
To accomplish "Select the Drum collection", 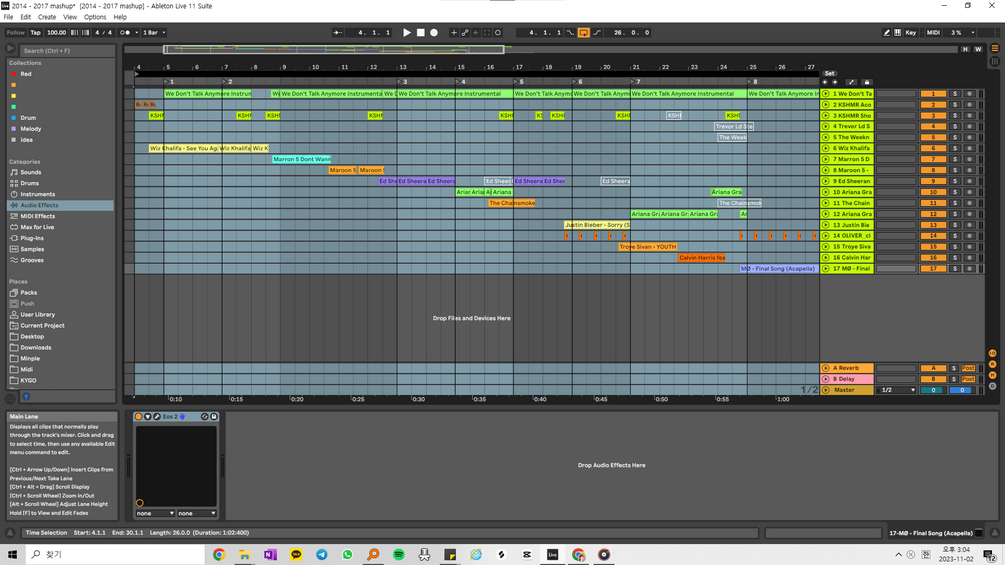I will tap(28, 118).
